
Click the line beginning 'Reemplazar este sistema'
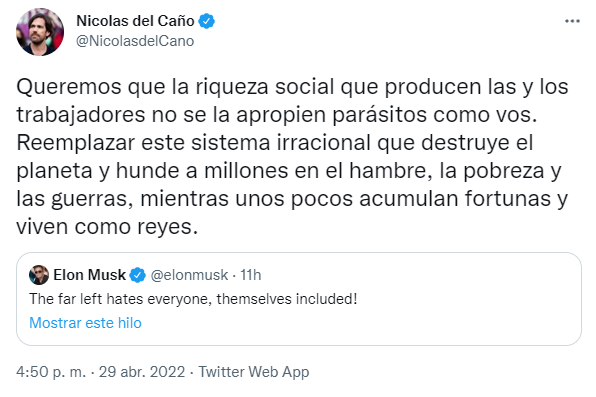pyautogui.click(x=274, y=143)
